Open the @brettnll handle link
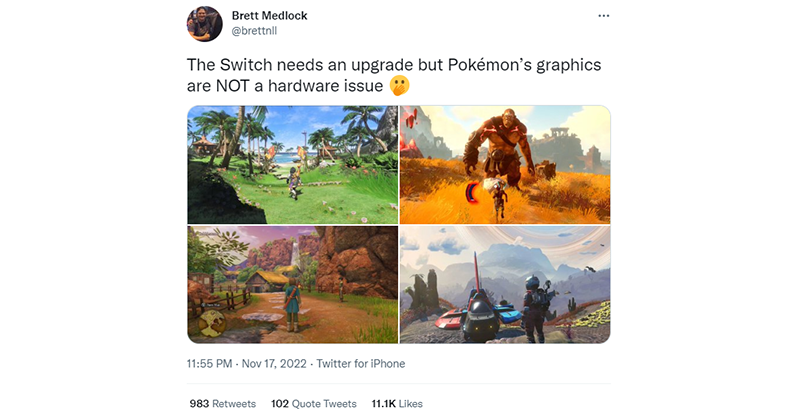800x420 pixels. [x=254, y=31]
